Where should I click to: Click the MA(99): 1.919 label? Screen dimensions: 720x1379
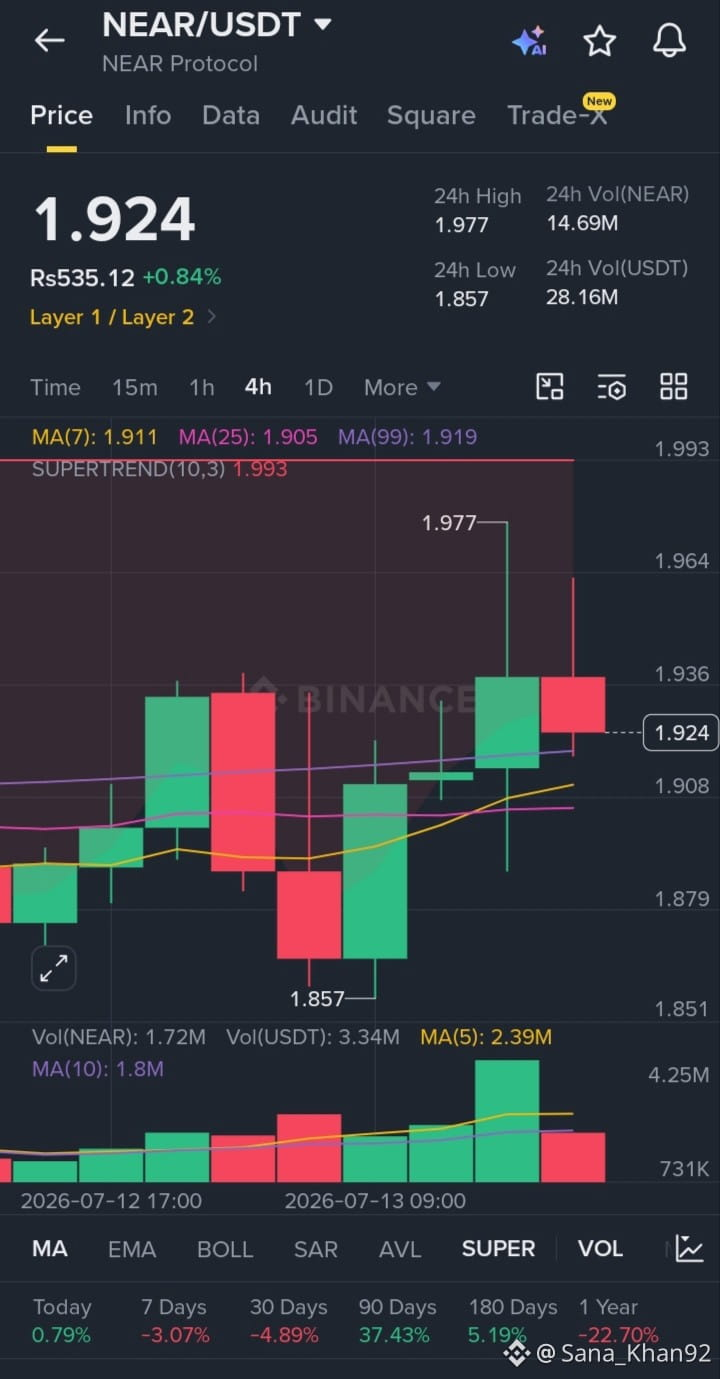407,437
